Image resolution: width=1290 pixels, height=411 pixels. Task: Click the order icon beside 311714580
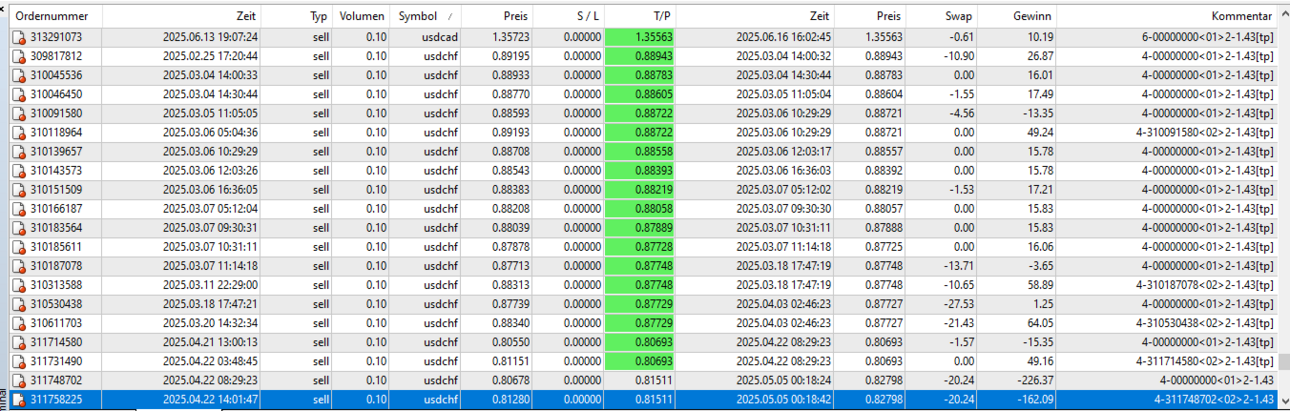pos(19,343)
